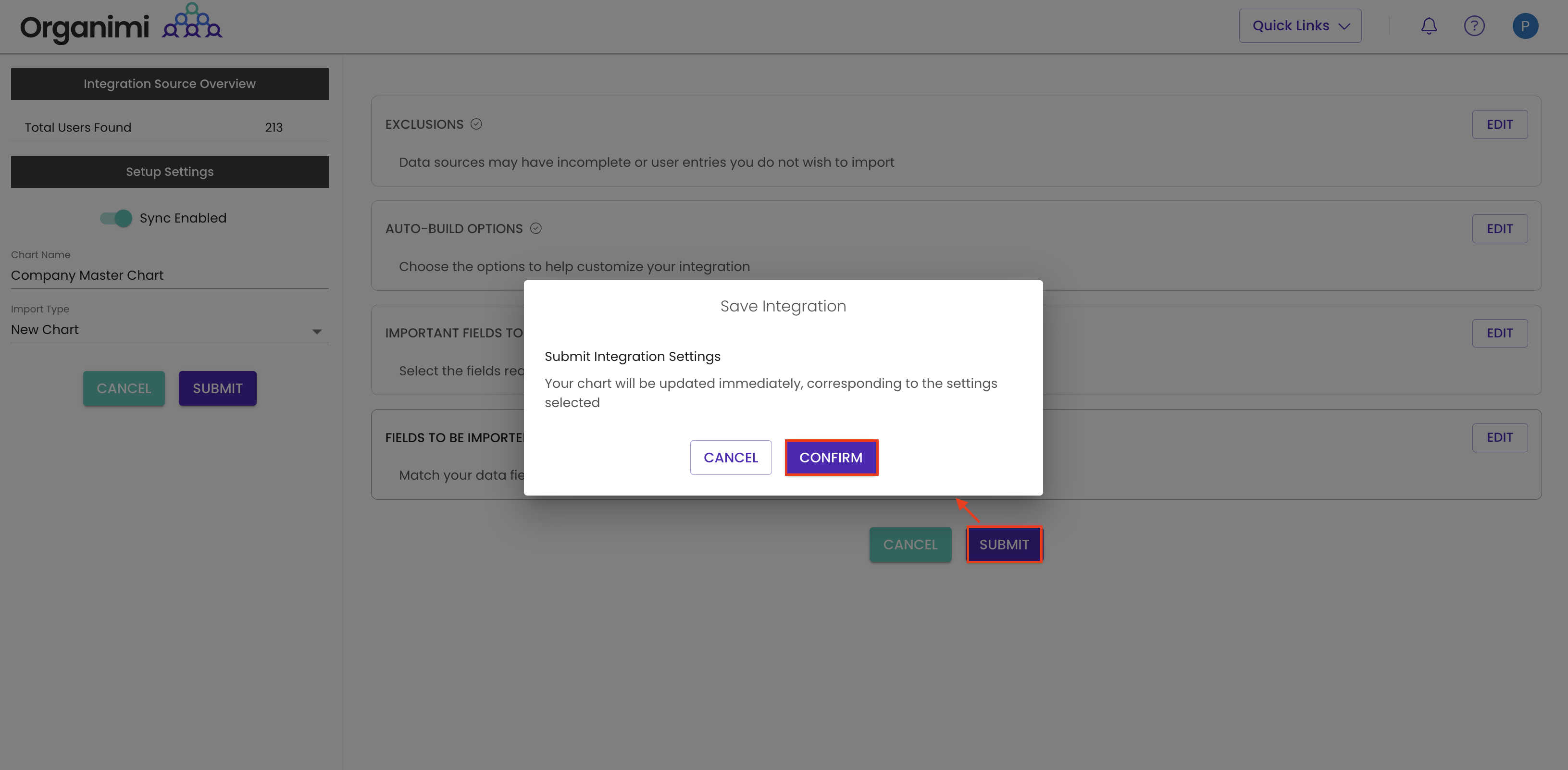Open the user profile avatar P
This screenshot has height=770, width=1568.
pyautogui.click(x=1525, y=26)
